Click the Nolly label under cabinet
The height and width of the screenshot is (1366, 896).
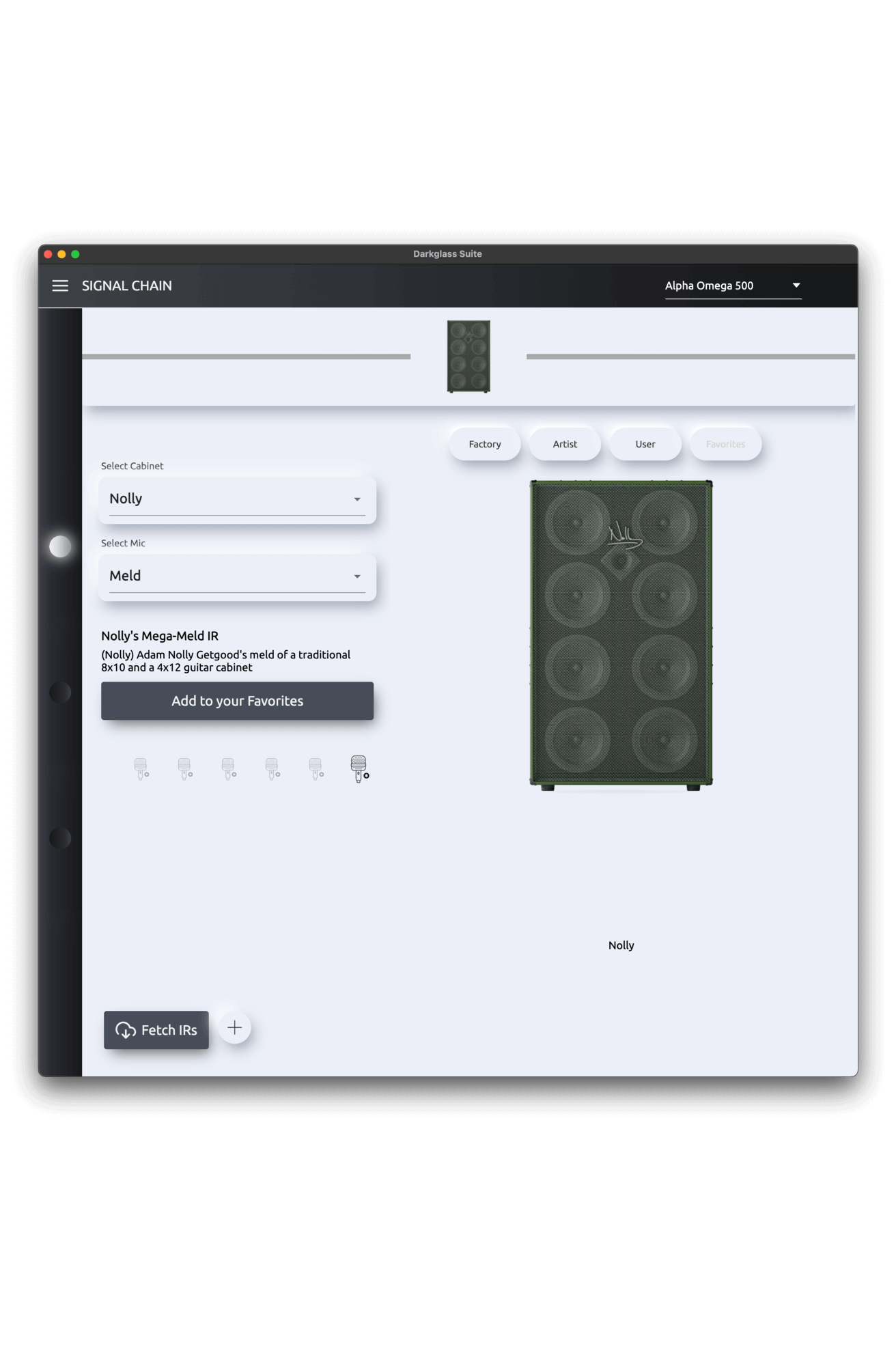tap(621, 945)
